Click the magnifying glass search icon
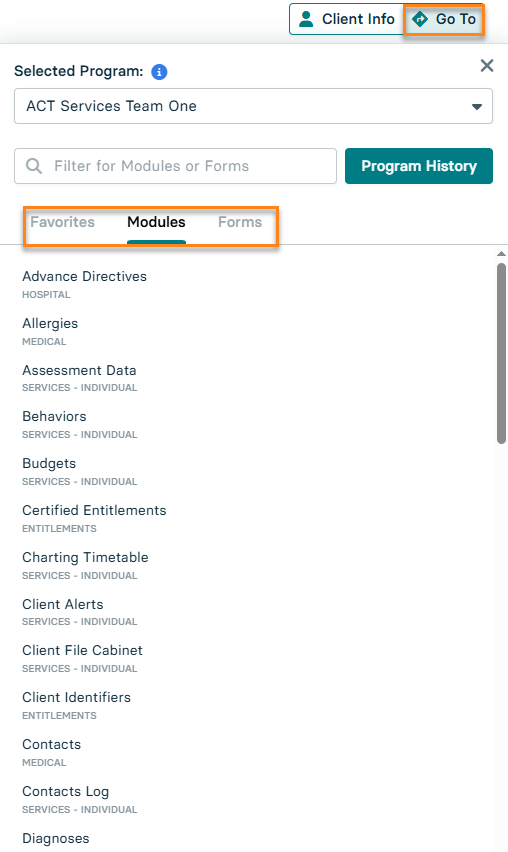Image resolution: width=508 pixels, height=852 pixels. tap(34, 166)
